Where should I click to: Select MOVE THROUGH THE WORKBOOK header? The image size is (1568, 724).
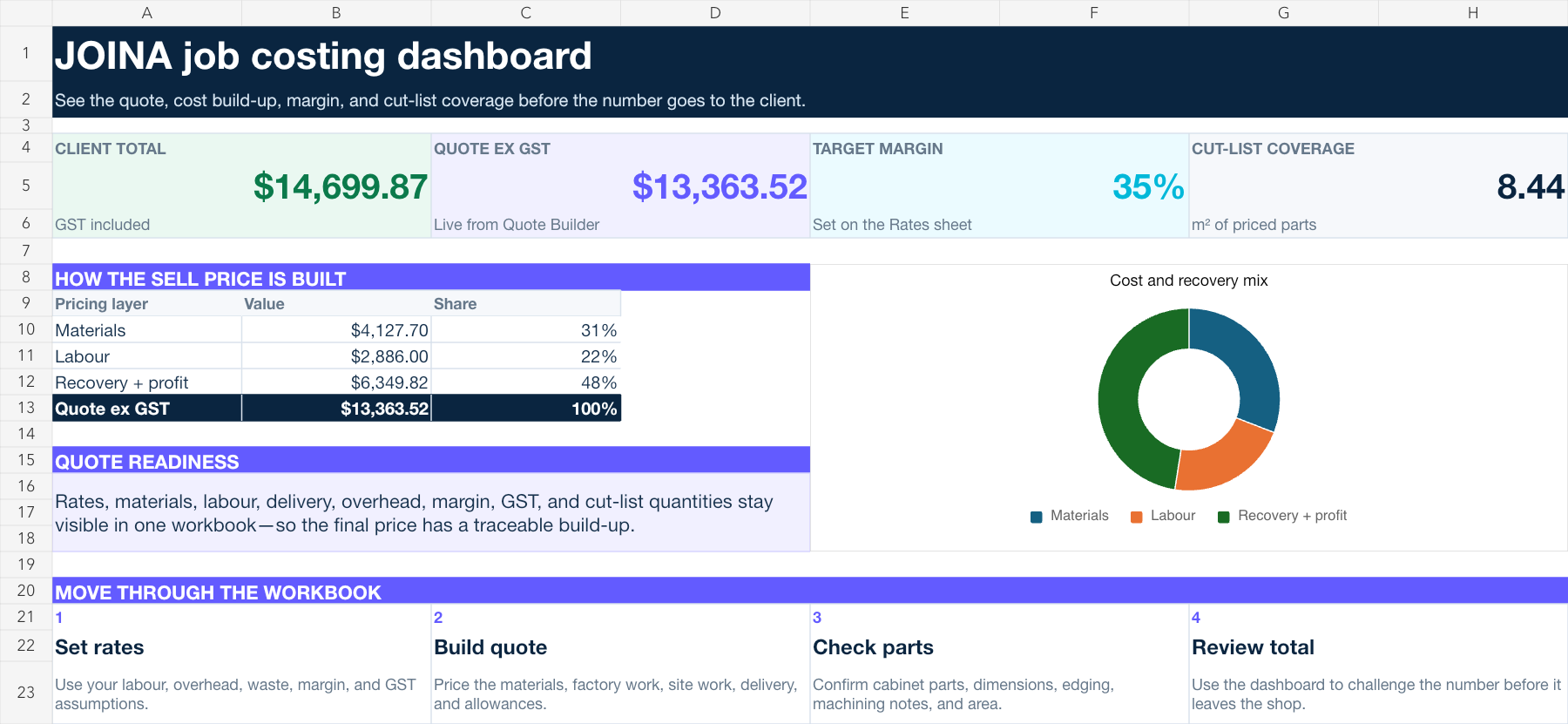click(810, 592)
